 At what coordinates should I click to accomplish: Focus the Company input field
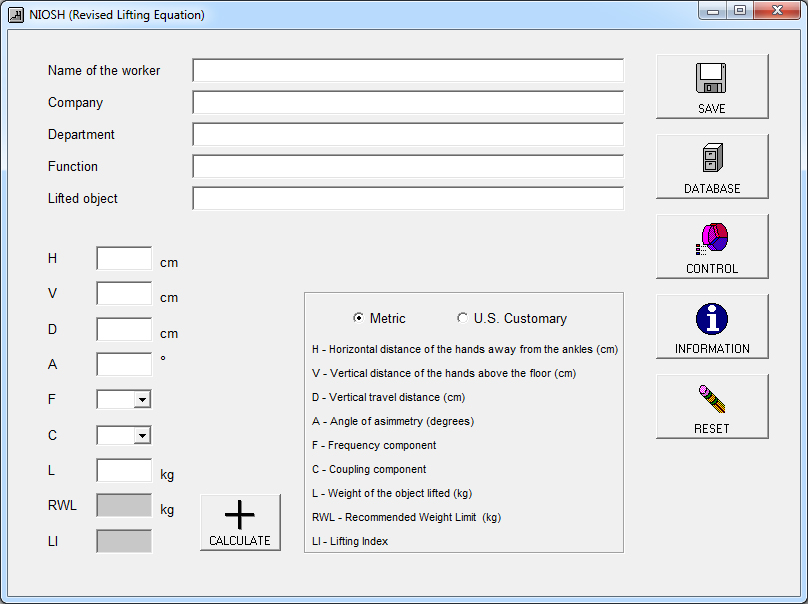[408, 102]
